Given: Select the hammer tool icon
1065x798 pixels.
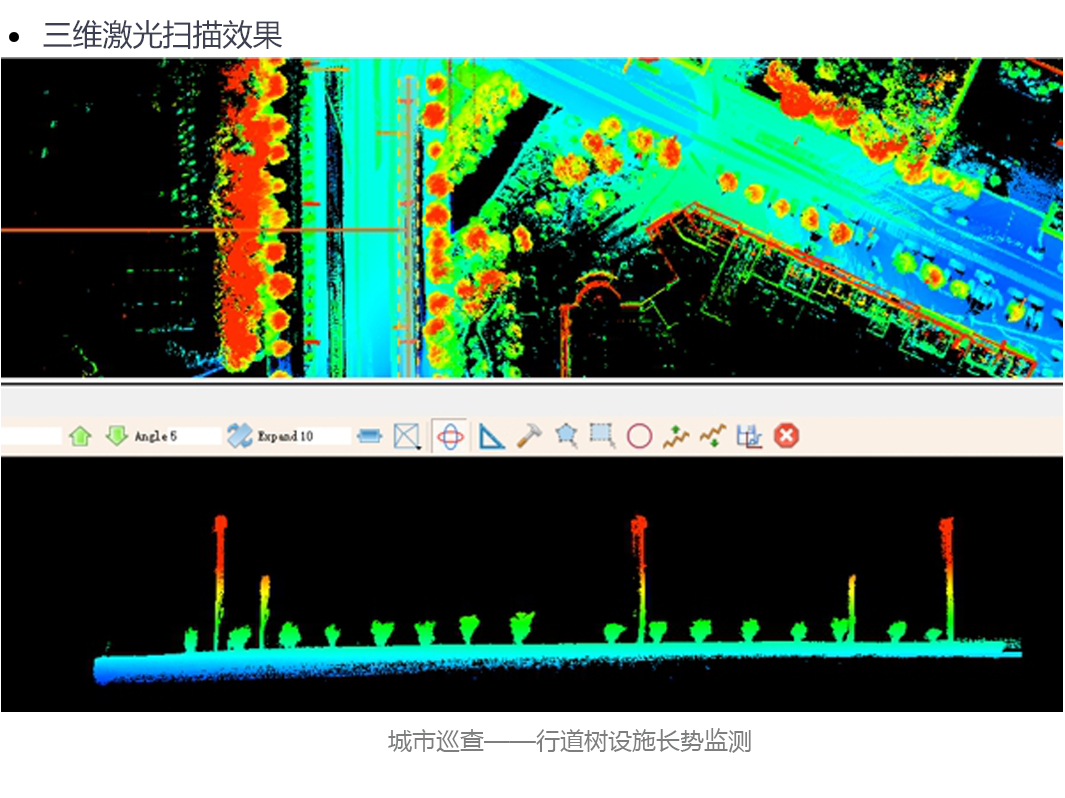Looking at the screenshot, I should coord(529,436).
